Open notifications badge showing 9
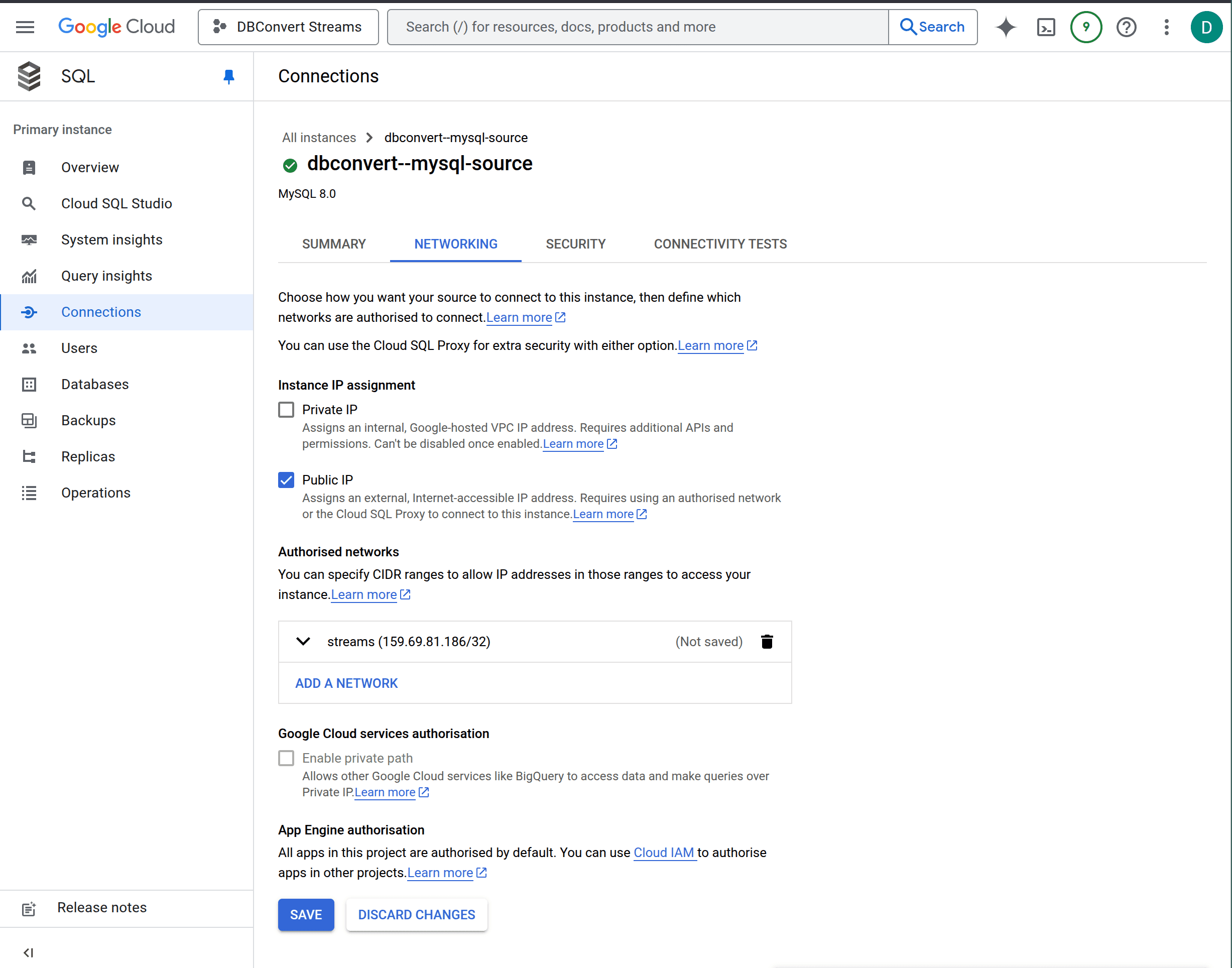The image size is (1232, 968). click(1086, 27)
